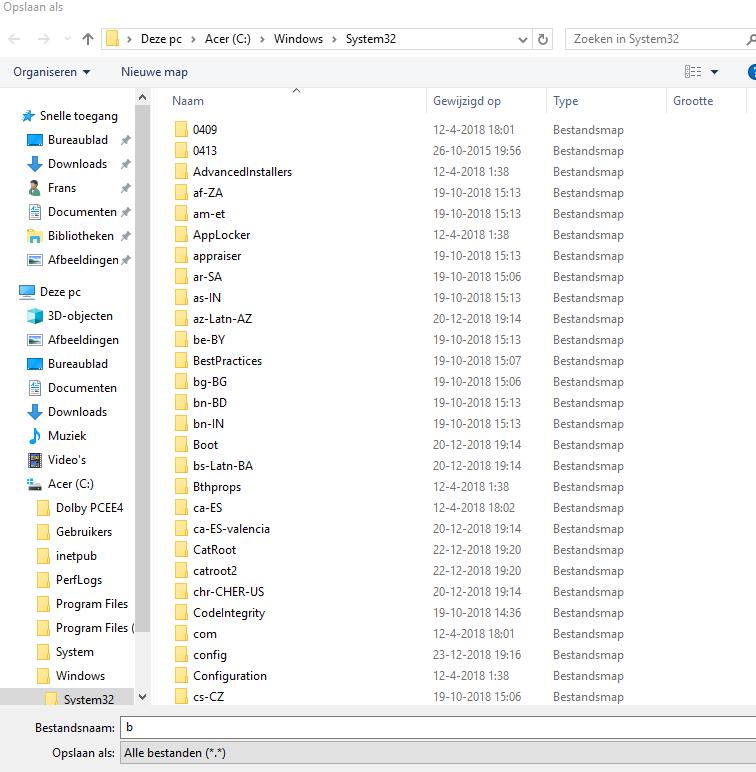This screenshot has width=756, height=772.
Task: Open the view options dropdown arrow
Action: (714, 72)
